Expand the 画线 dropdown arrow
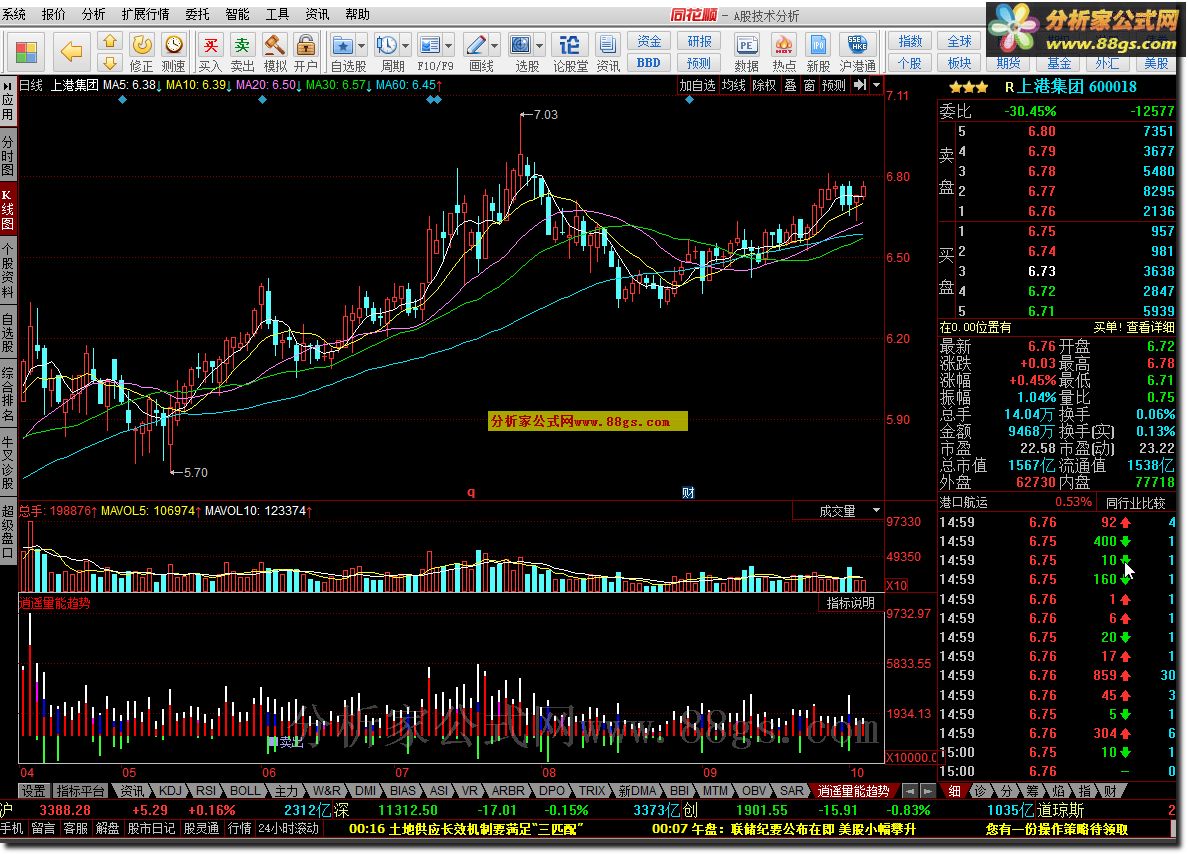The width and height of the screenshot is (1188, 854). 494,45
